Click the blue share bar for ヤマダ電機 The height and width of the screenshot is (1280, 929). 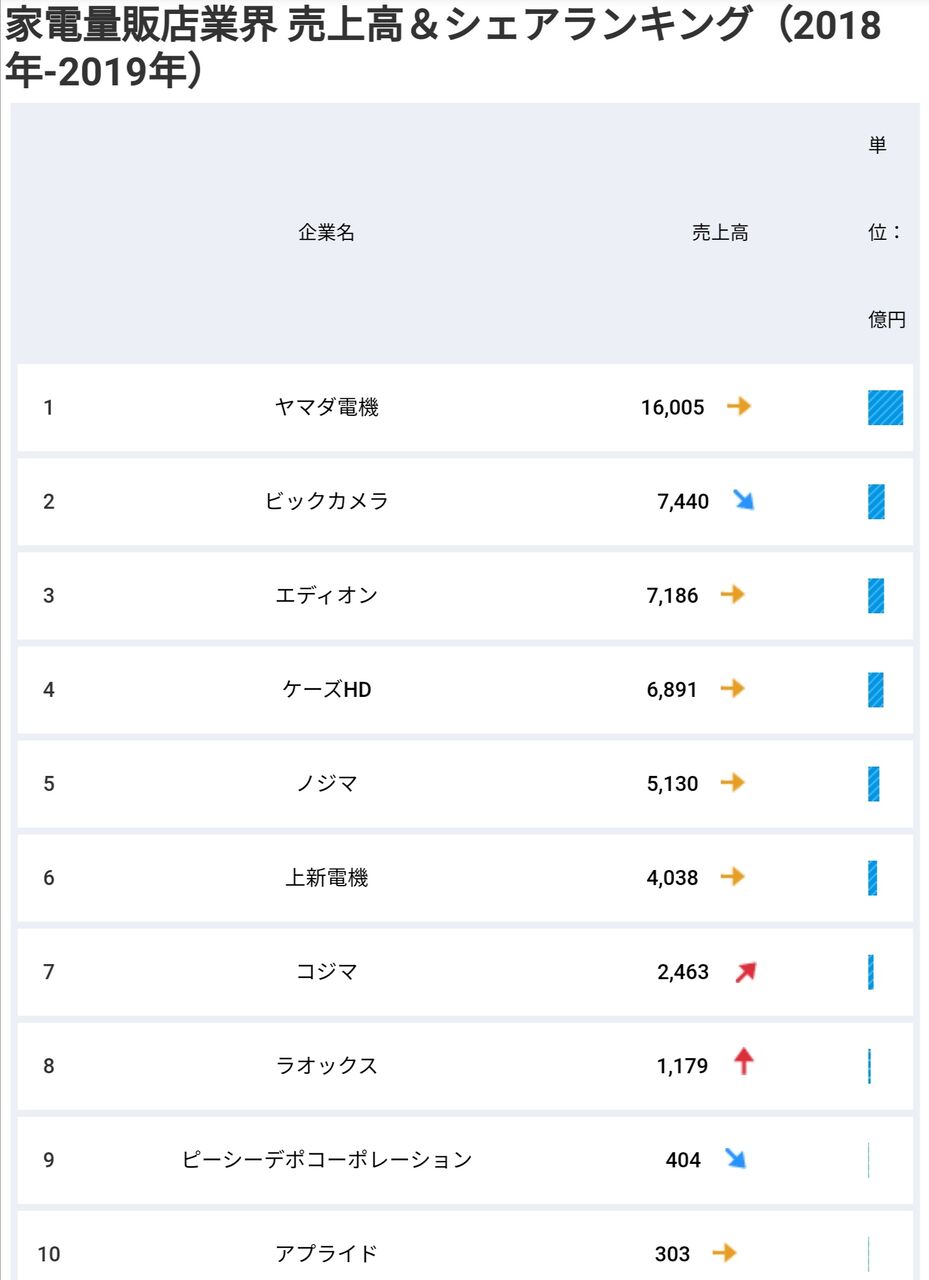pos(885,408)
